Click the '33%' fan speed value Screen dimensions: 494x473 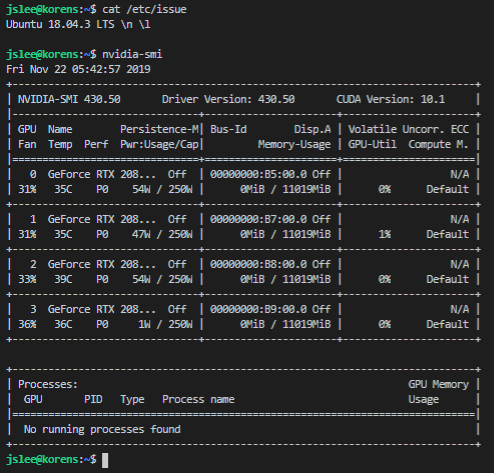click(x=27, y=279)
